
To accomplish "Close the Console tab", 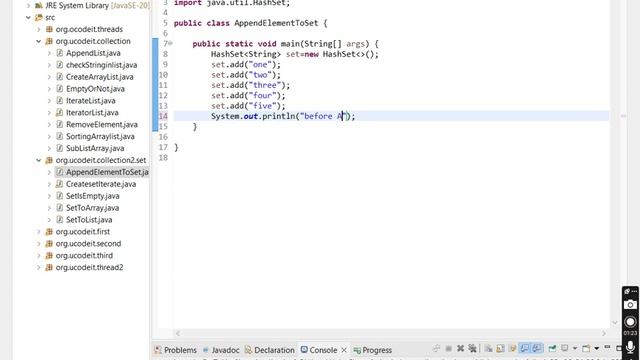I will point(344,350).
